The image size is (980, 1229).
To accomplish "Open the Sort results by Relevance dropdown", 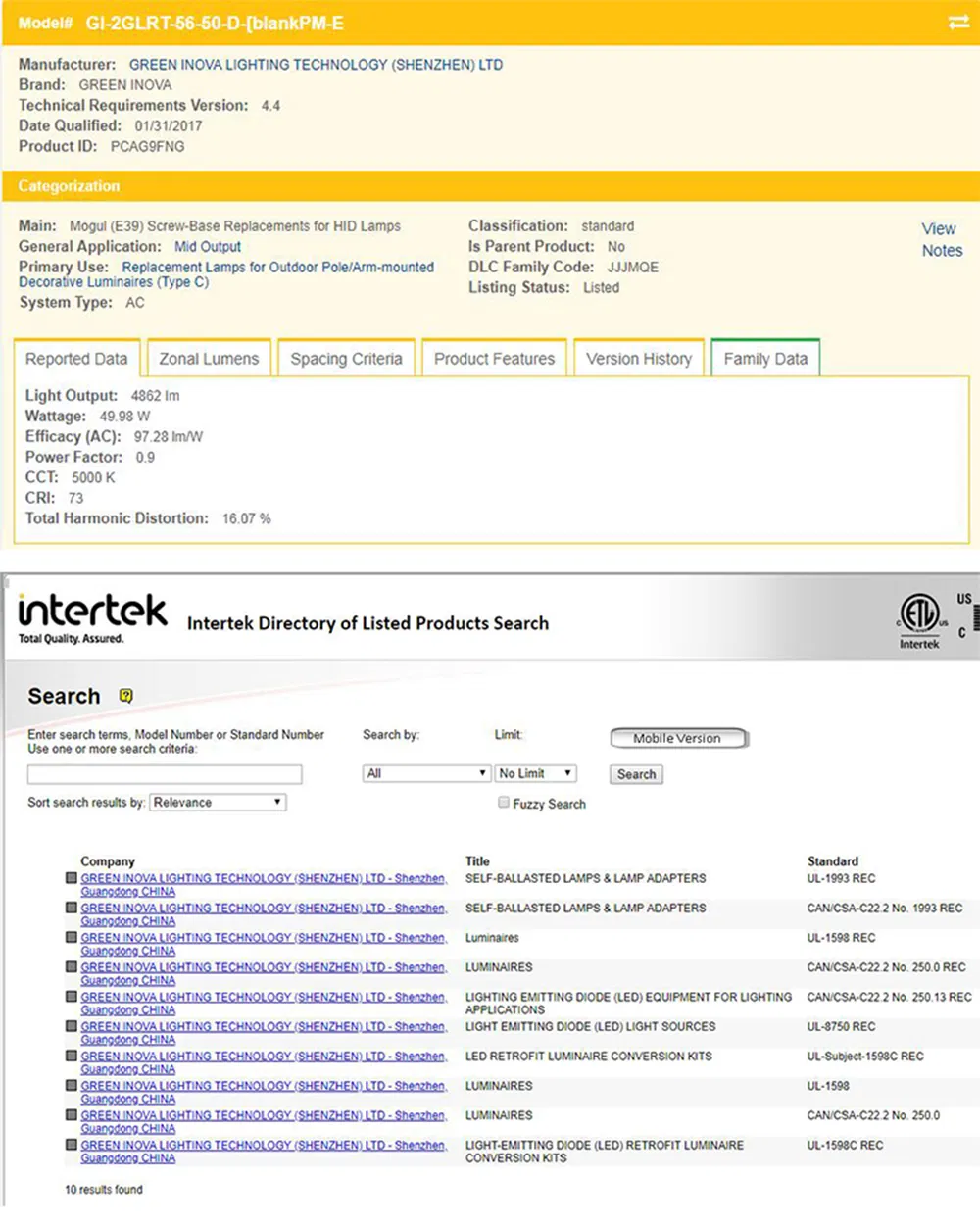I will (x=217, y=802).
